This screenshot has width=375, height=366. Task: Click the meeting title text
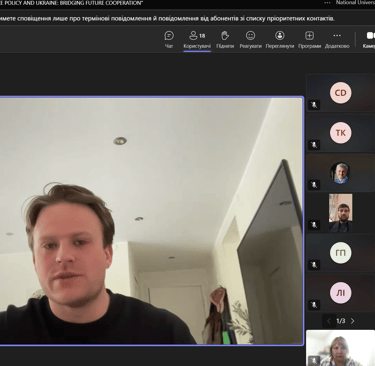71,3
